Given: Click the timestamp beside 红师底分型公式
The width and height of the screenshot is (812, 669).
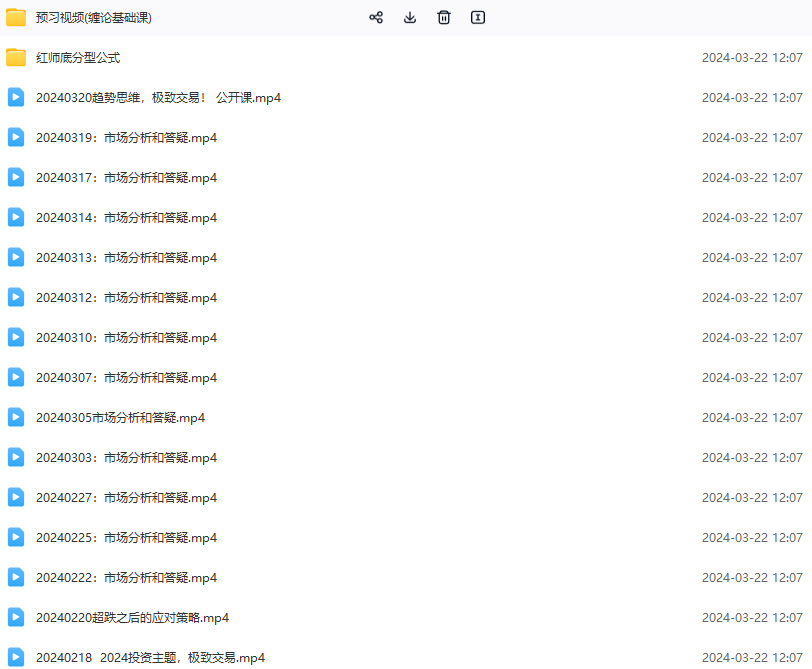Looking at the screenshot, I should tap(752, 57).
